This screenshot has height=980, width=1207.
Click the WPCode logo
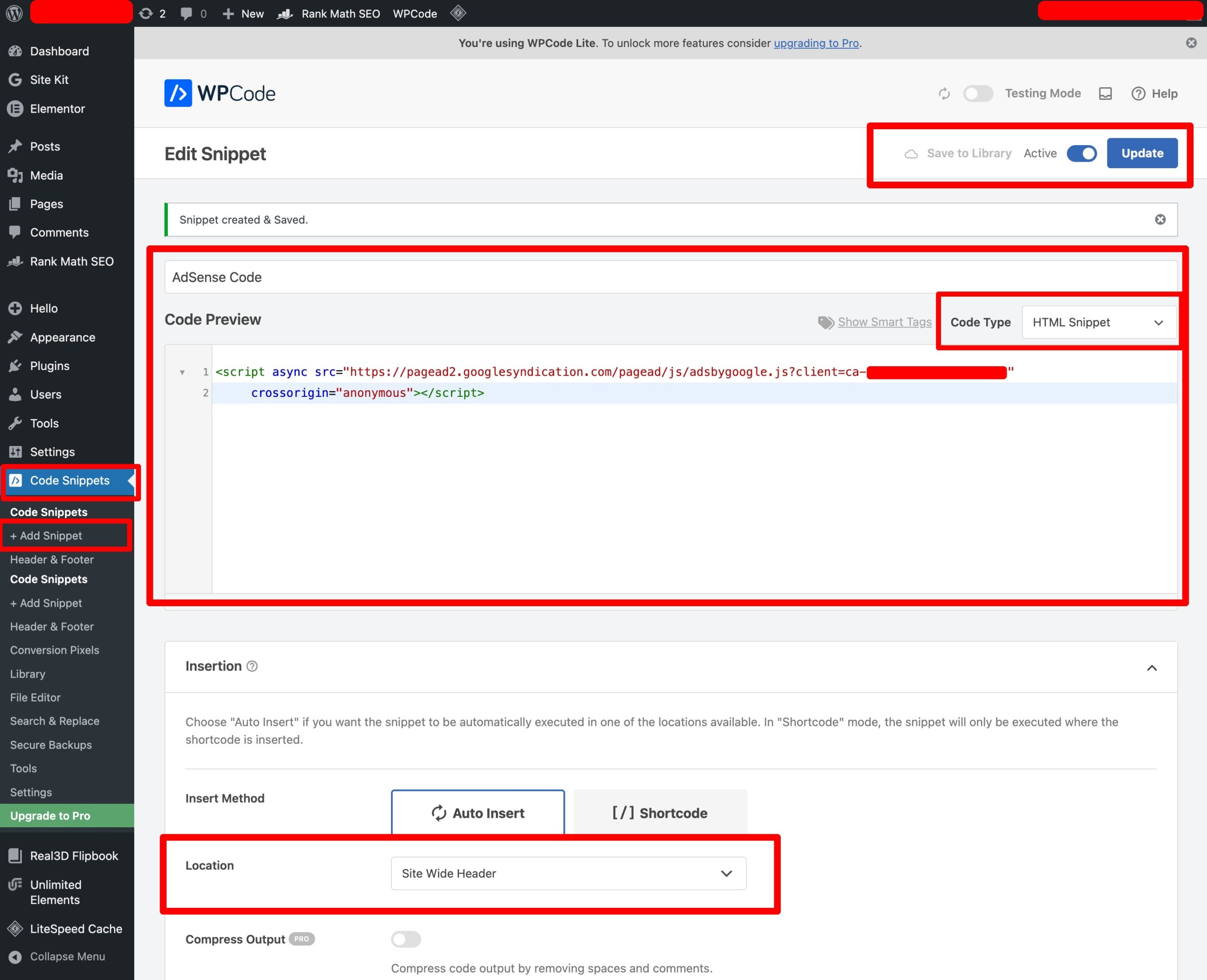[x=220, y=93]
